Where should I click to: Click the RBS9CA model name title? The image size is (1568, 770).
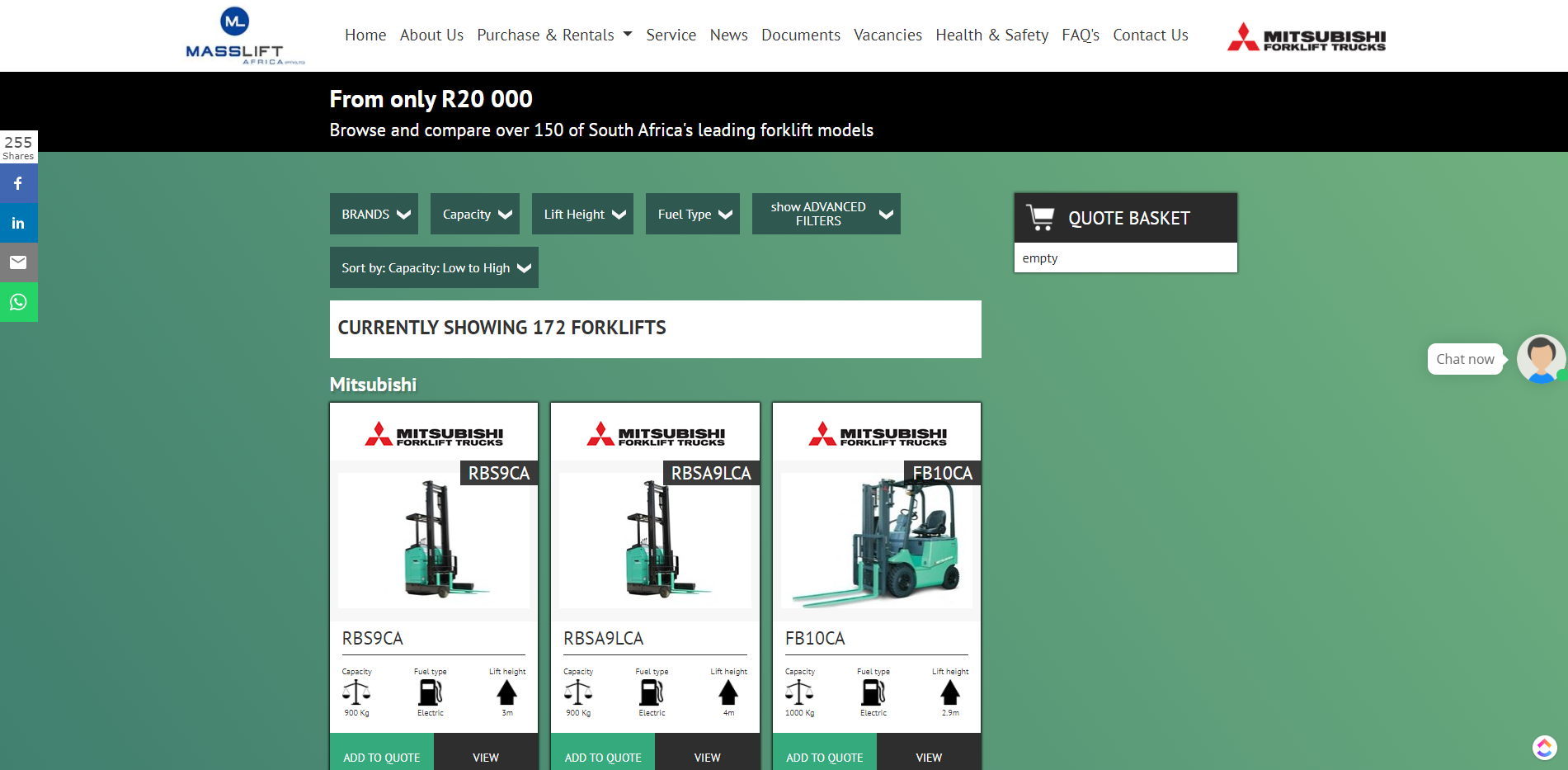[x=373, y=638]
